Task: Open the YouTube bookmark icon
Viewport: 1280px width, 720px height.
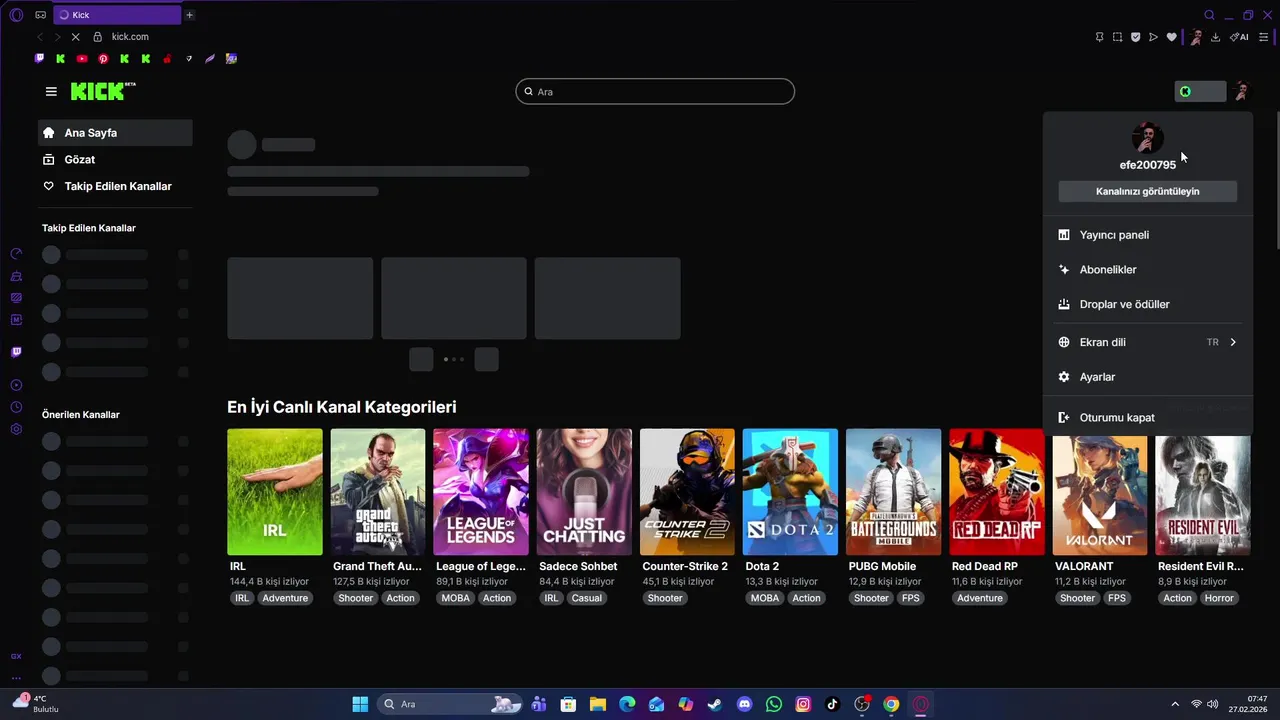Action: [x=82, y=59]
